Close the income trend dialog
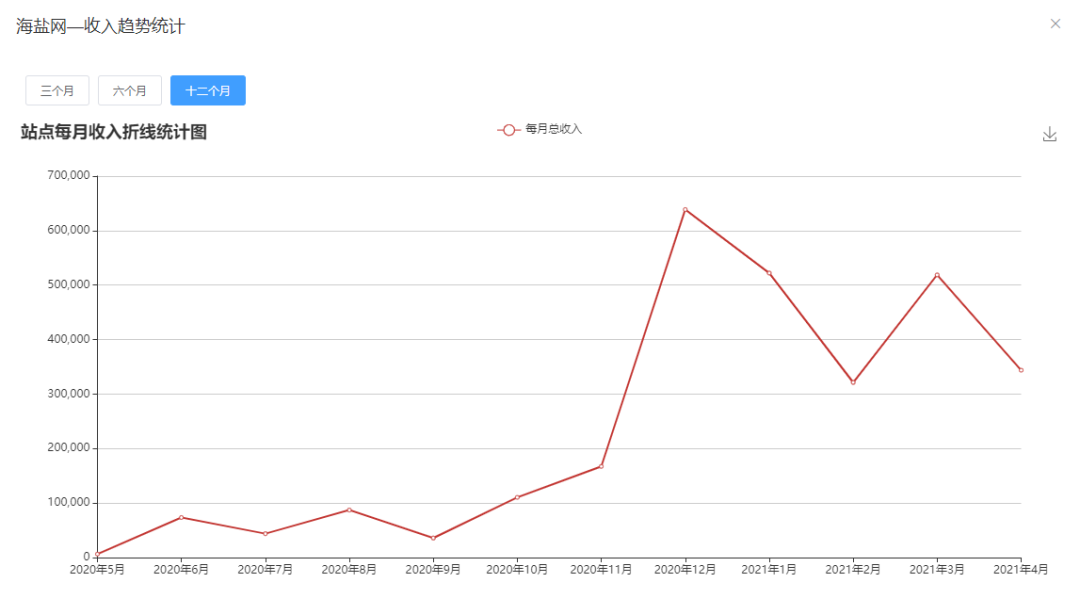This screenshot has width=1080, height=615. pos(1055,24)
